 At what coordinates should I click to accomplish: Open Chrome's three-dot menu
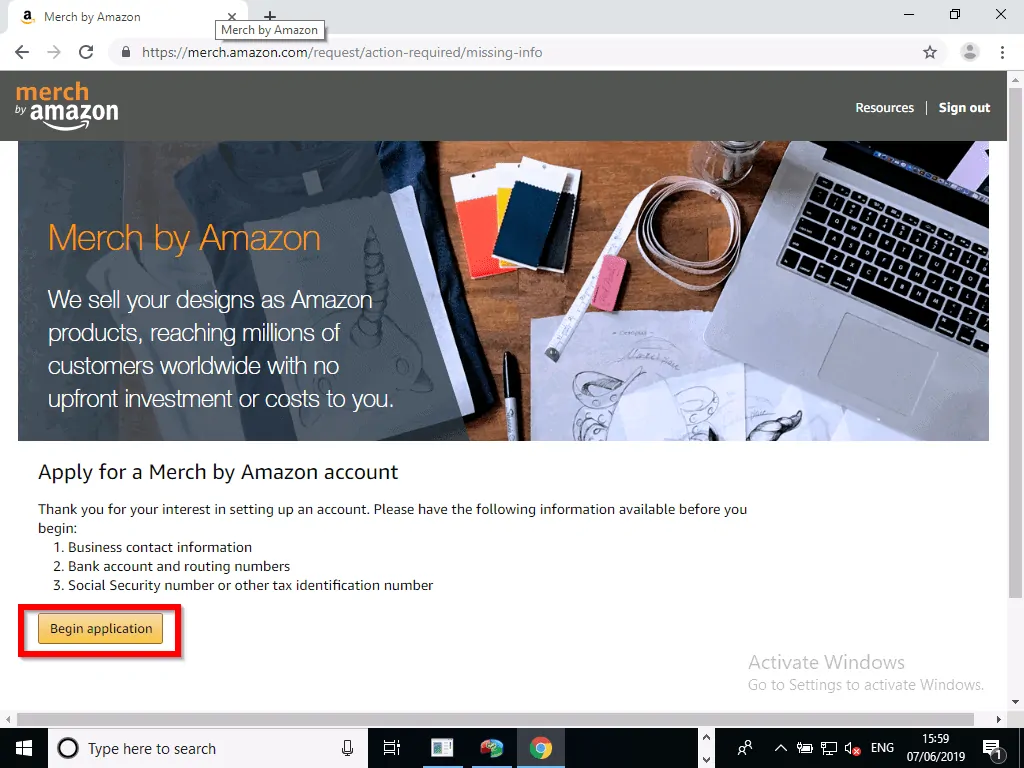click(x=1003, y=52)
